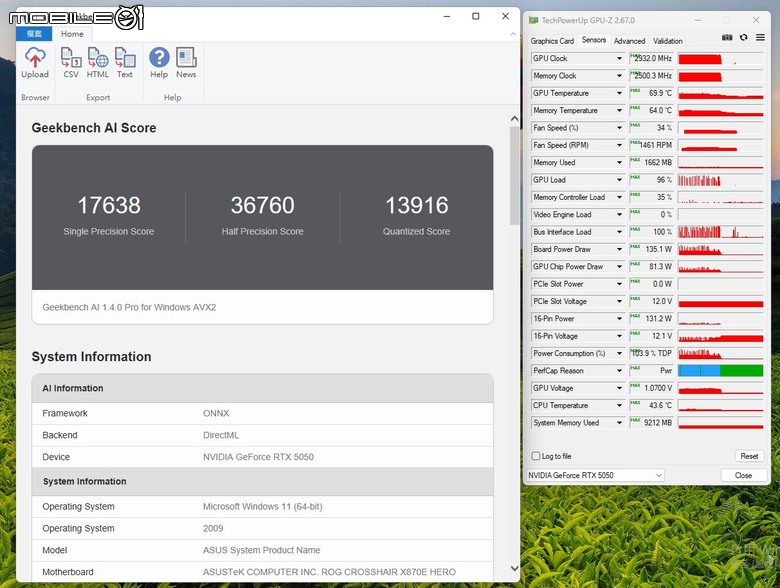Image resolution: width=780 pixels, height=588 pixels.
Task: Export results as CSV
Action: pyautogui.click(x=71, y=63)
